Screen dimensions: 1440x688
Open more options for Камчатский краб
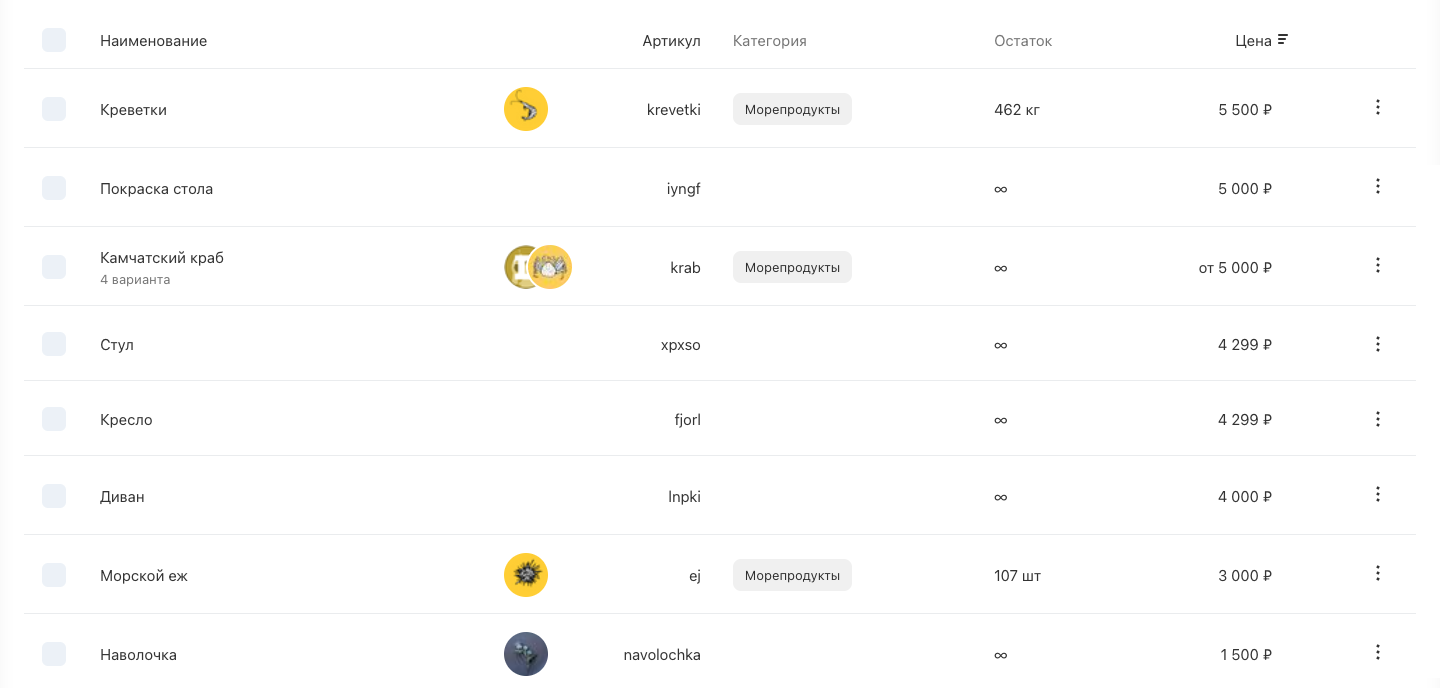[1377, 265]
